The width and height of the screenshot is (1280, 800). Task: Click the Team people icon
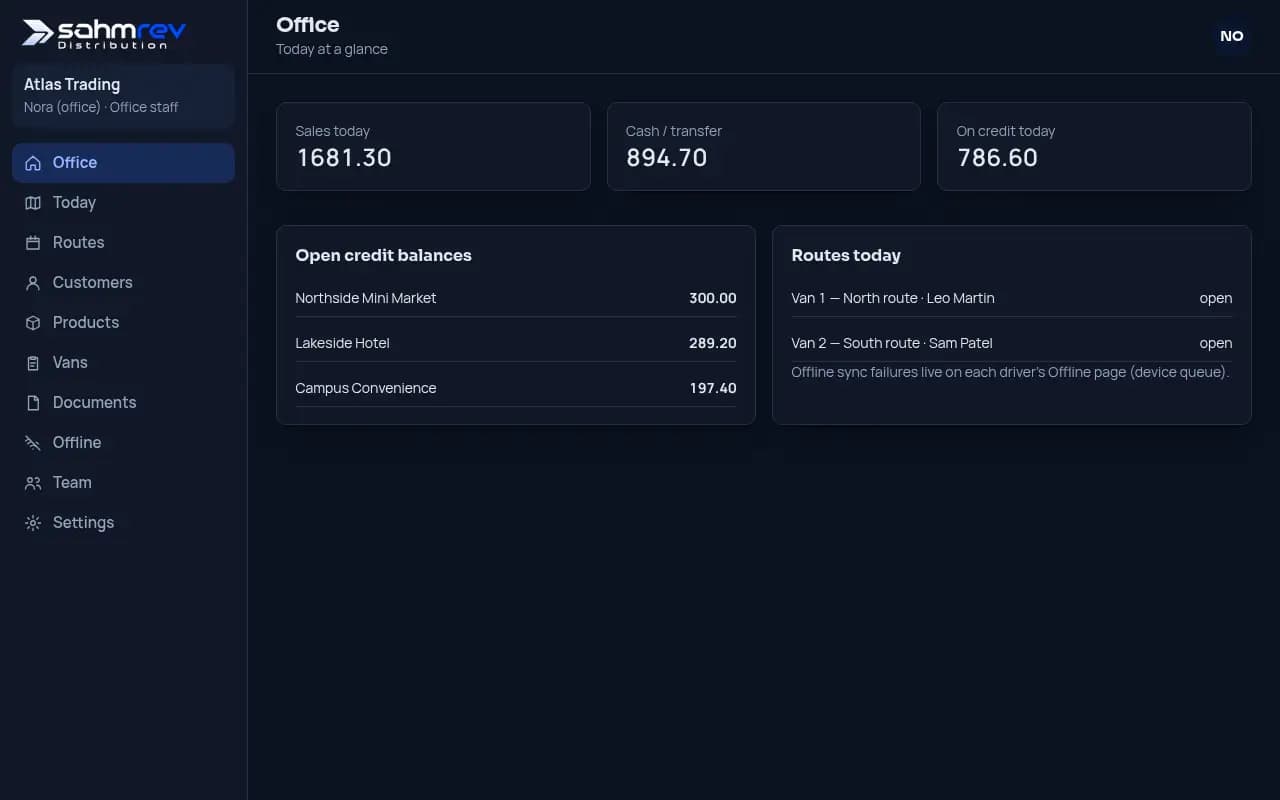pyautogui.click(x=33, y=483)
